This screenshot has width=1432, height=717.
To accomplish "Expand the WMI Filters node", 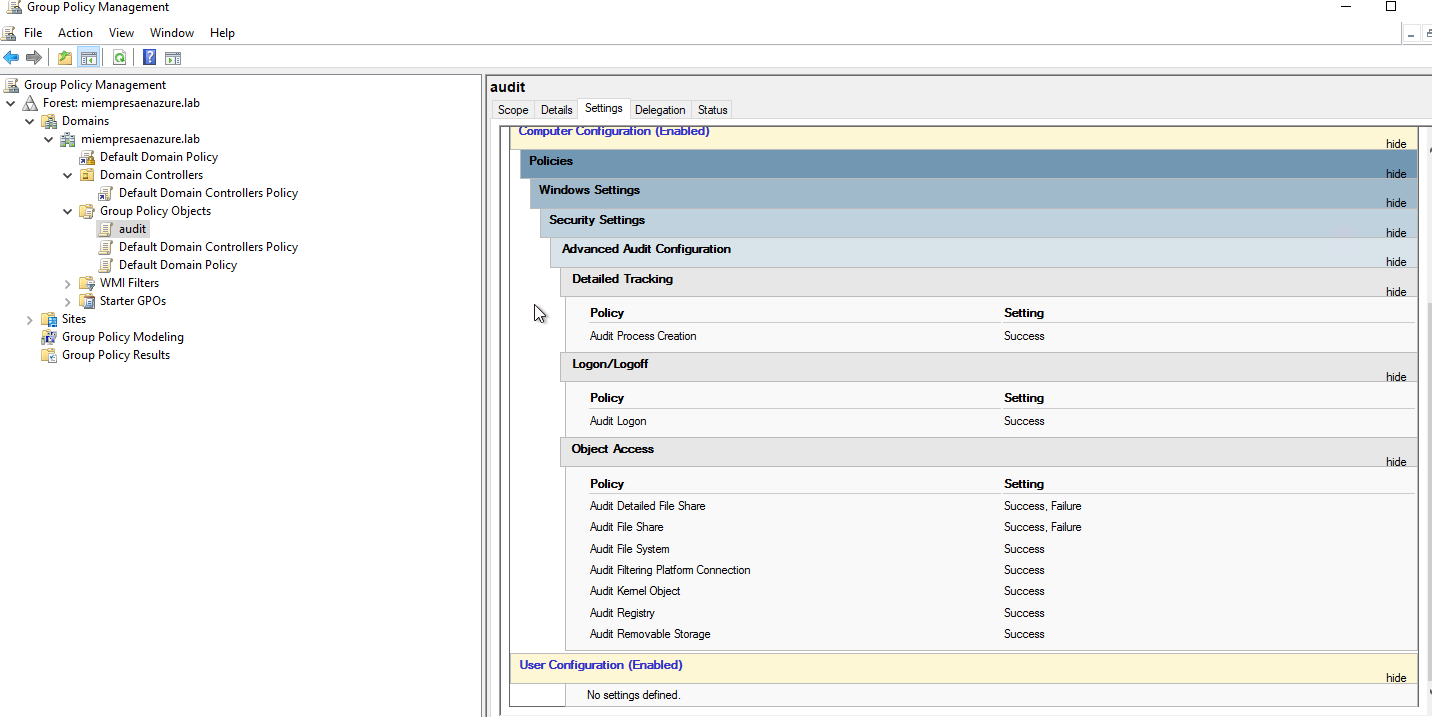I will coord(68,283).
